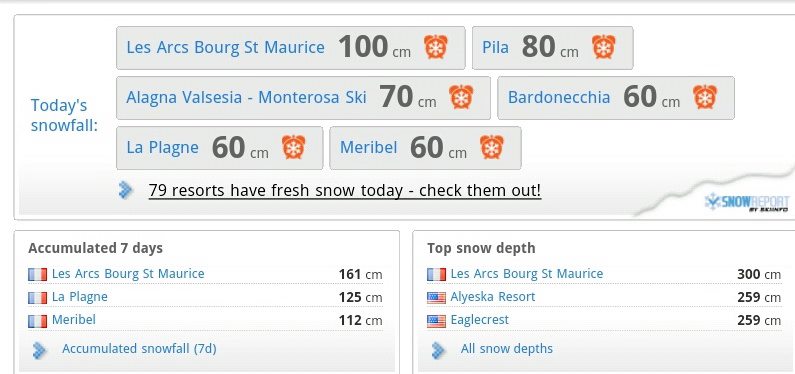Open Les Arcs Bourg St Maurice in today's snowfall
795x374 pixels.
(226, 48)
